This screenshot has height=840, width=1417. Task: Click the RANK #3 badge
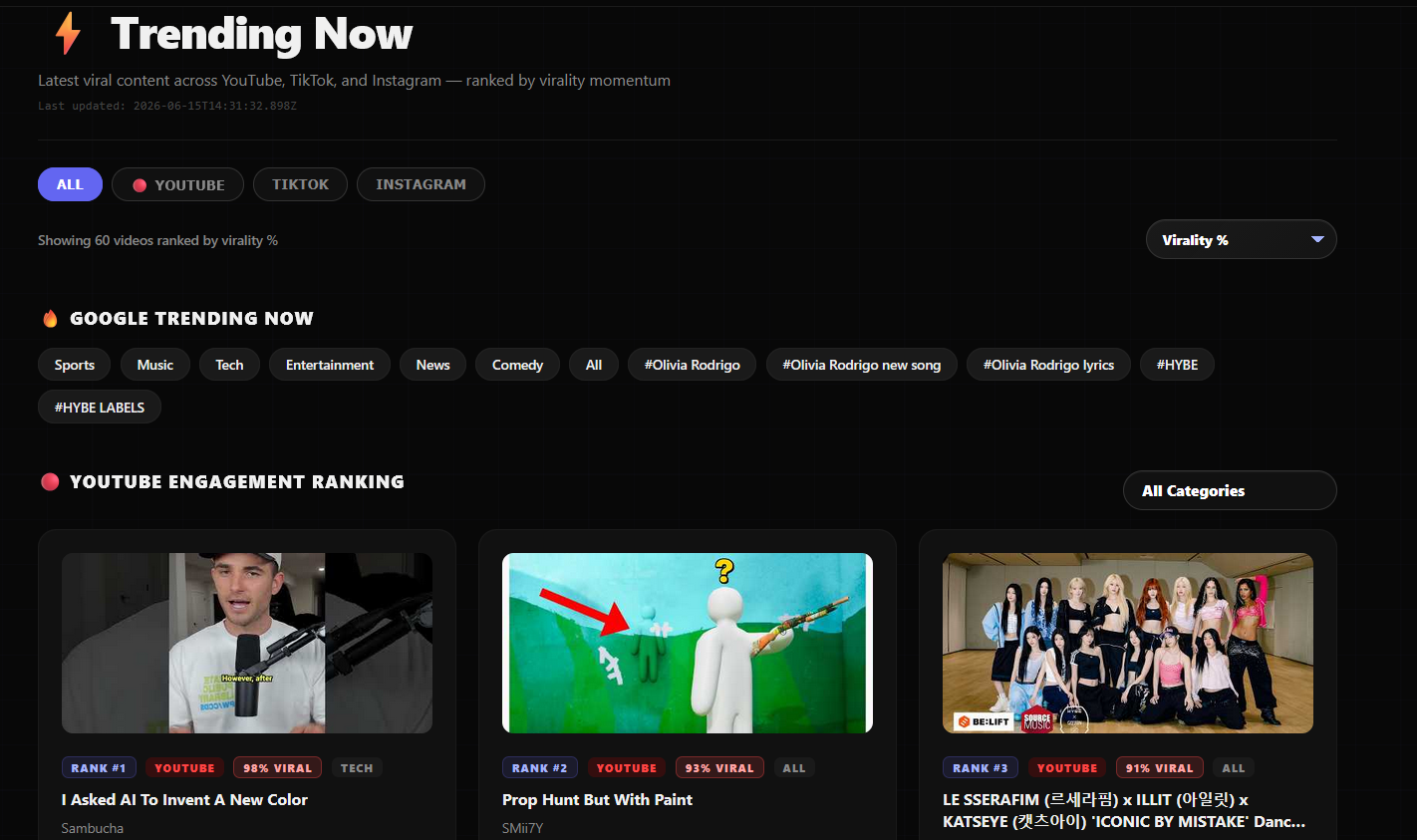(x=981, y=768)
